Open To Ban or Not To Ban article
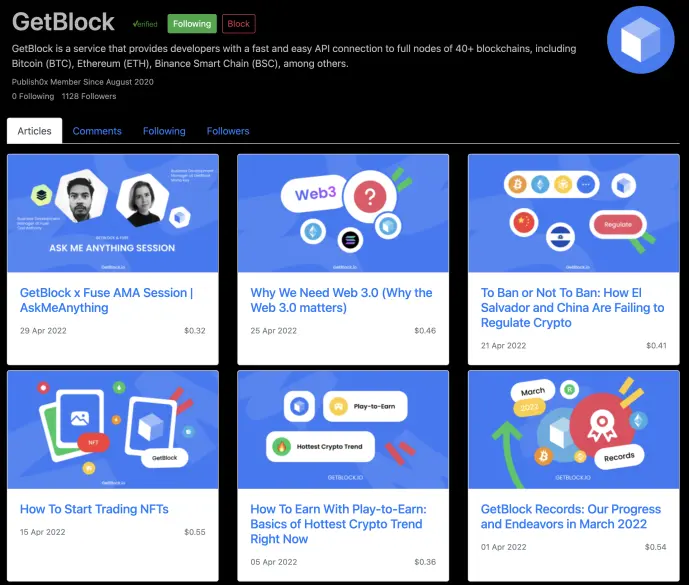 (x=573, y=308)
